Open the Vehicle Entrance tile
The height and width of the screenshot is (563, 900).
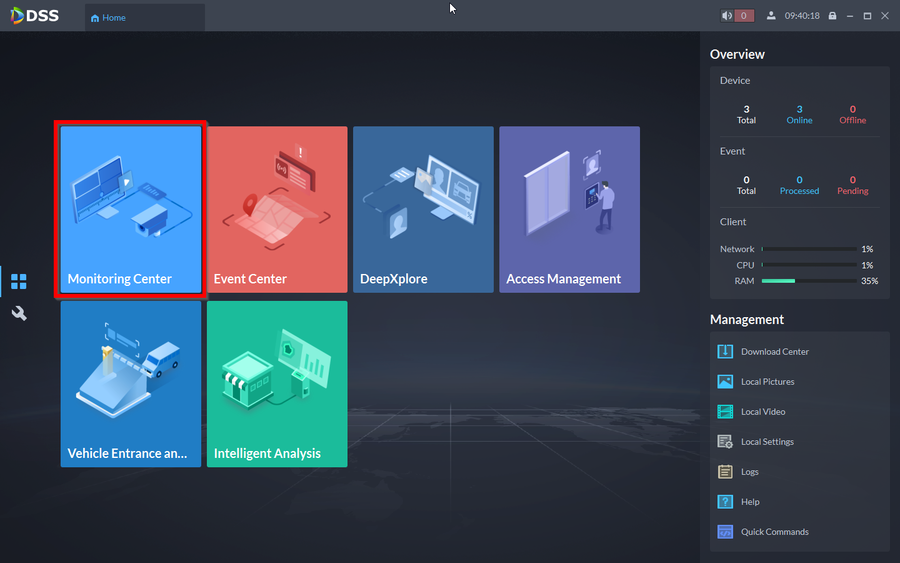pyautogui.click(x=131, y=383)
